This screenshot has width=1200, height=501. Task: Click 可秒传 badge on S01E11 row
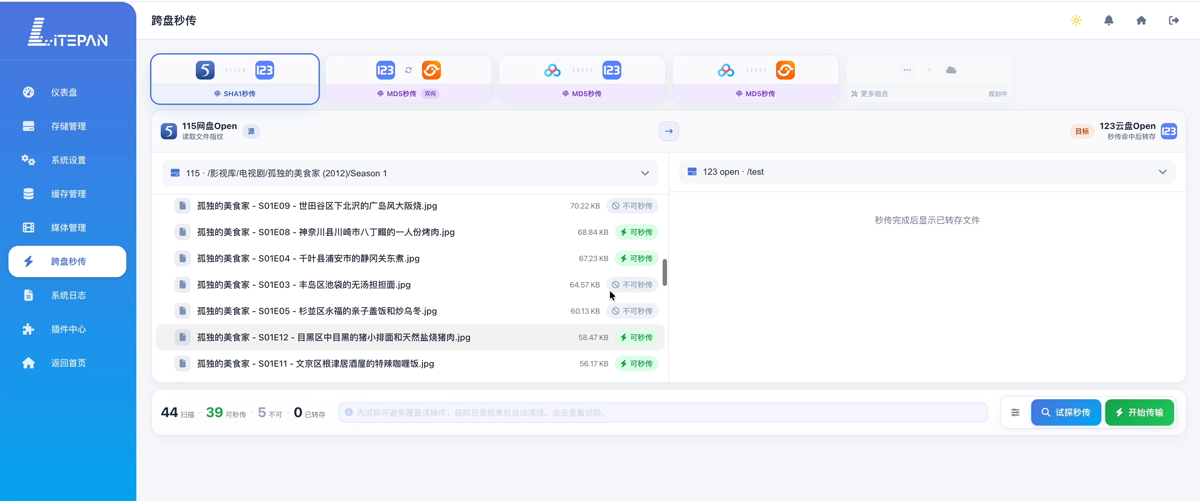coord(636,364)
